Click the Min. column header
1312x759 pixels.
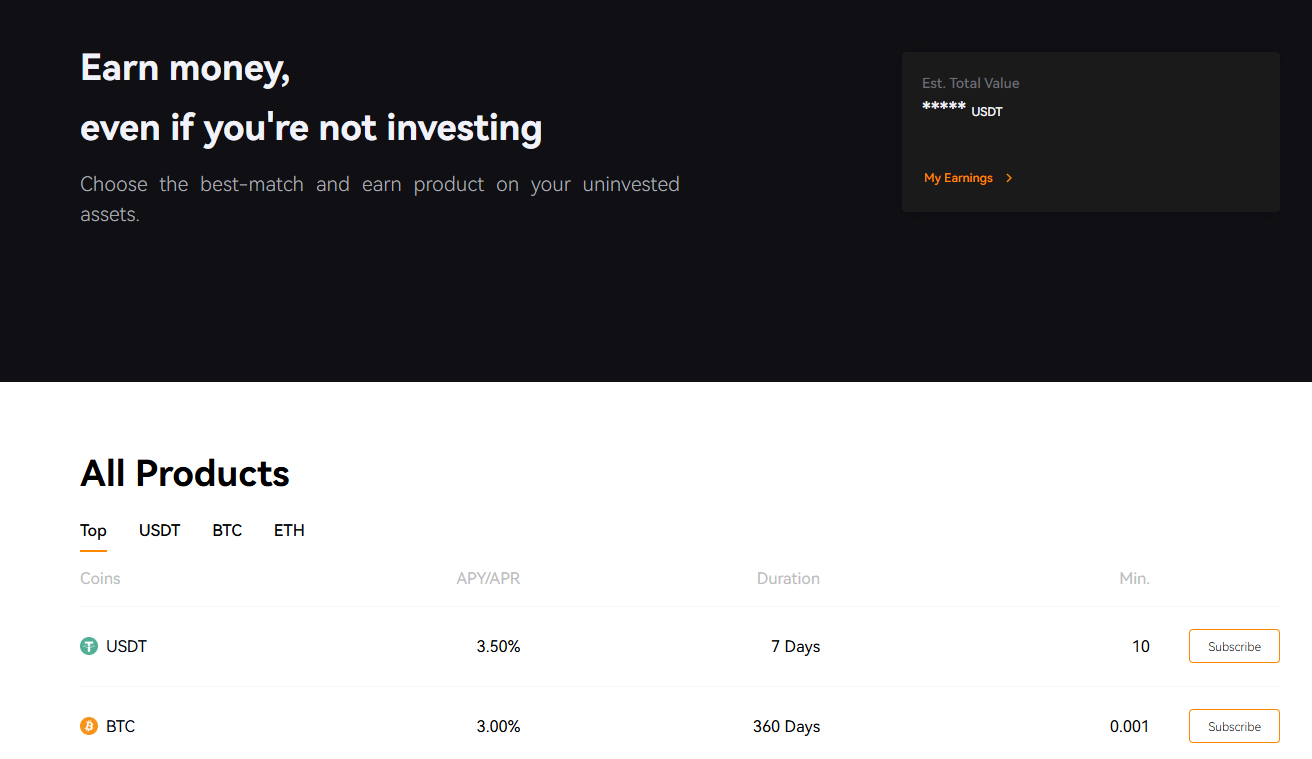click(1134, 579)
